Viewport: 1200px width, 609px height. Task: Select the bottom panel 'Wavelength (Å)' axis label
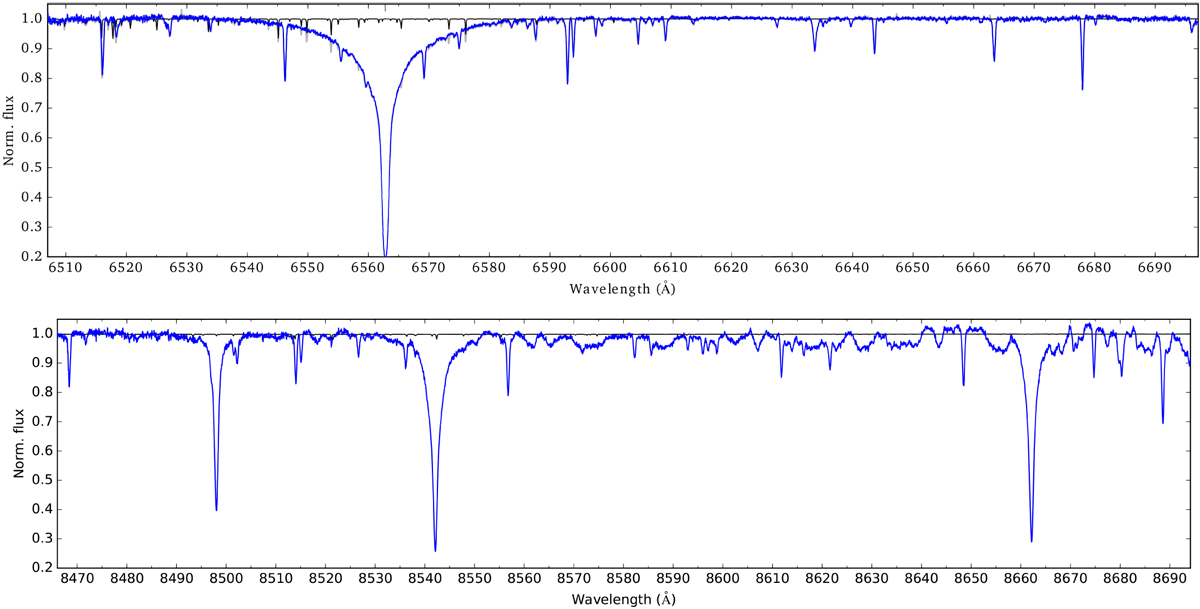623,599
